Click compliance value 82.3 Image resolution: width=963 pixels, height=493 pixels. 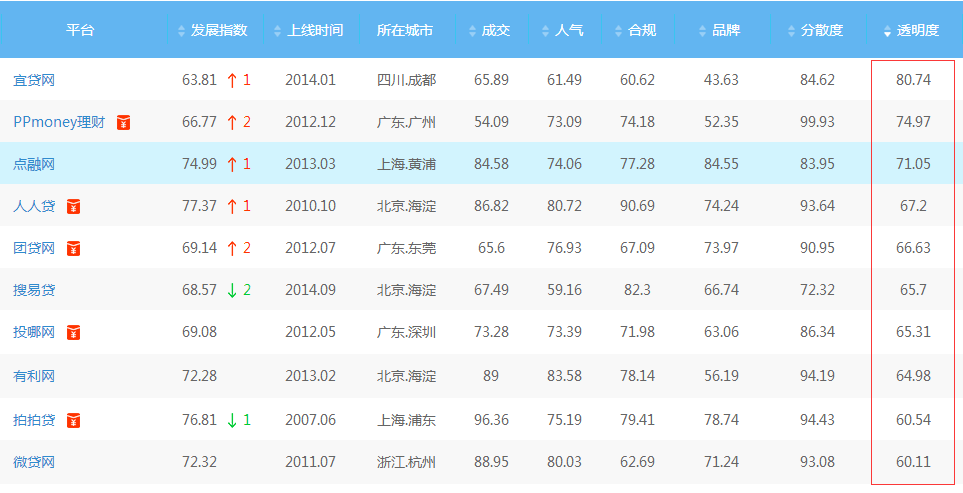coord(637,290)
